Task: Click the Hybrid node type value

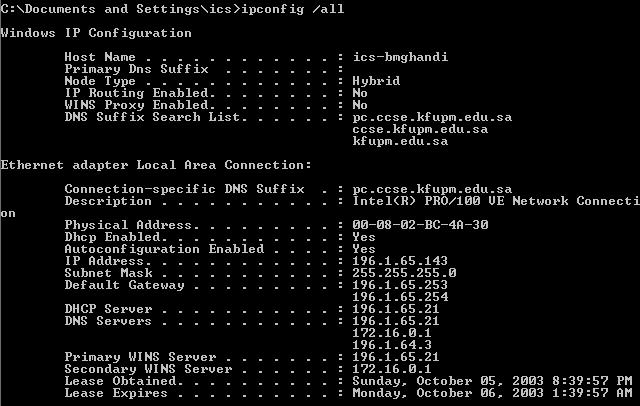Action: tap(376, 81)
